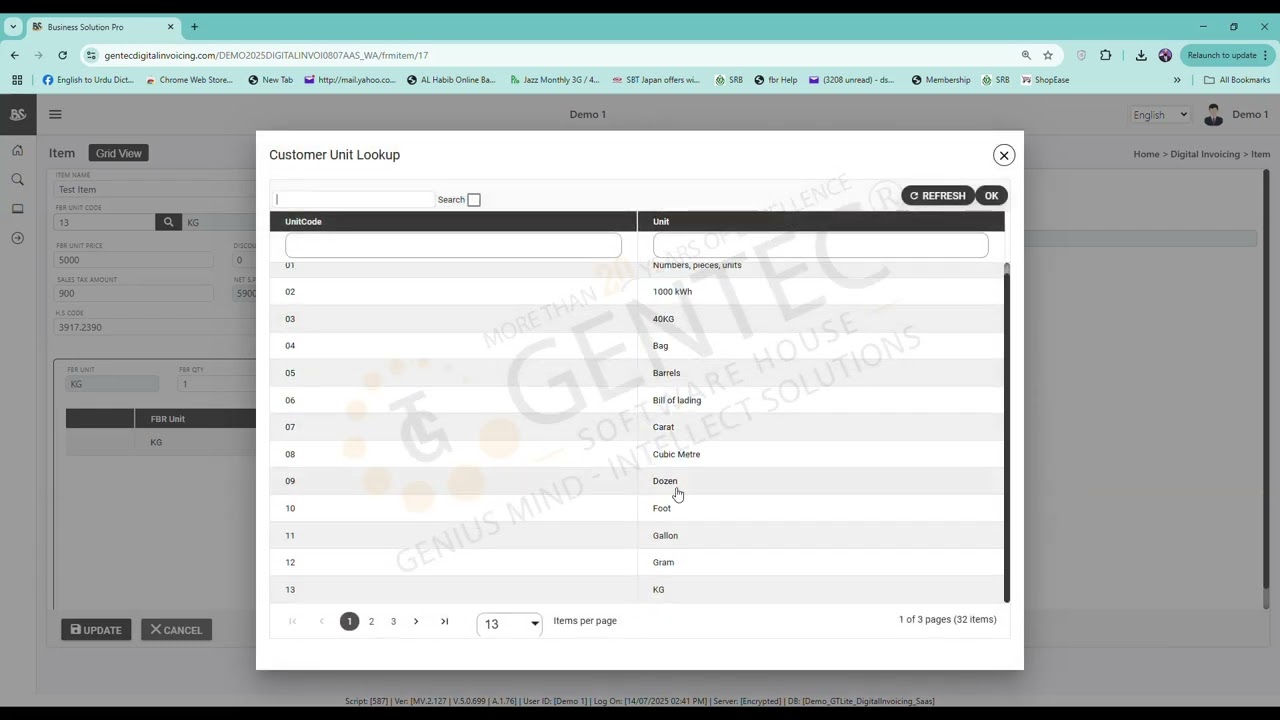This screenshot has width=1280, height=720.
Task: Confirm selection with OK button
Action: pos(991,196)
